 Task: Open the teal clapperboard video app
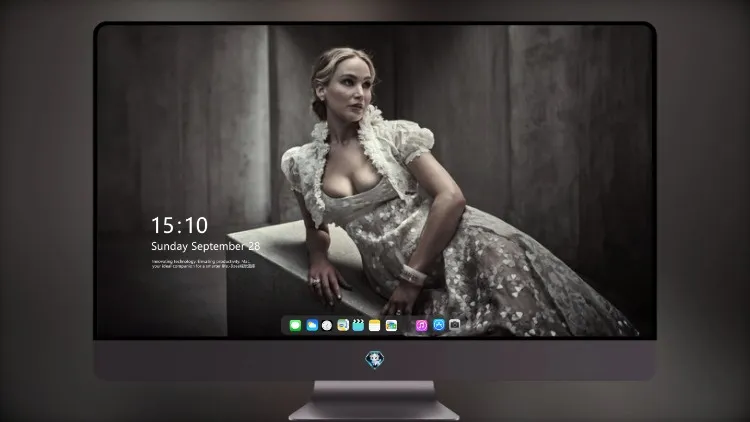click(x=358, y=325)
